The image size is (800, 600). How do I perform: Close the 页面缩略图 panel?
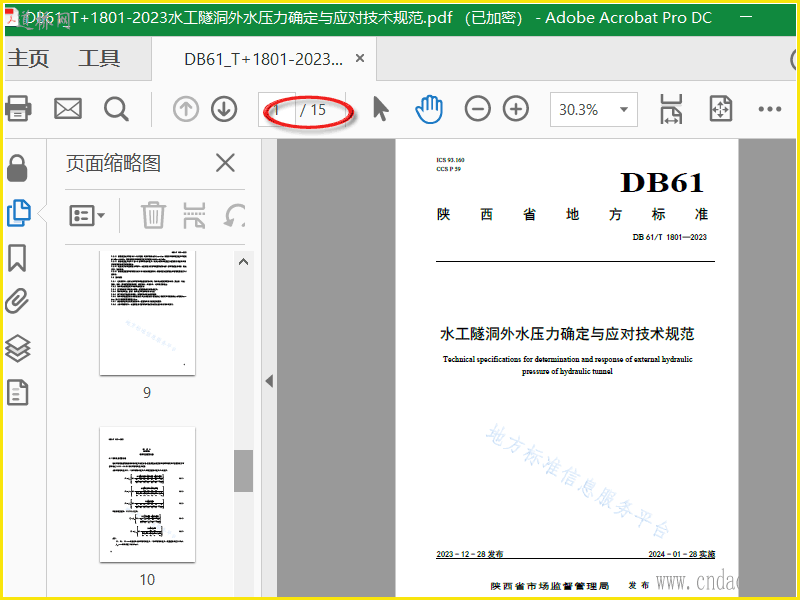coord(225,163)
